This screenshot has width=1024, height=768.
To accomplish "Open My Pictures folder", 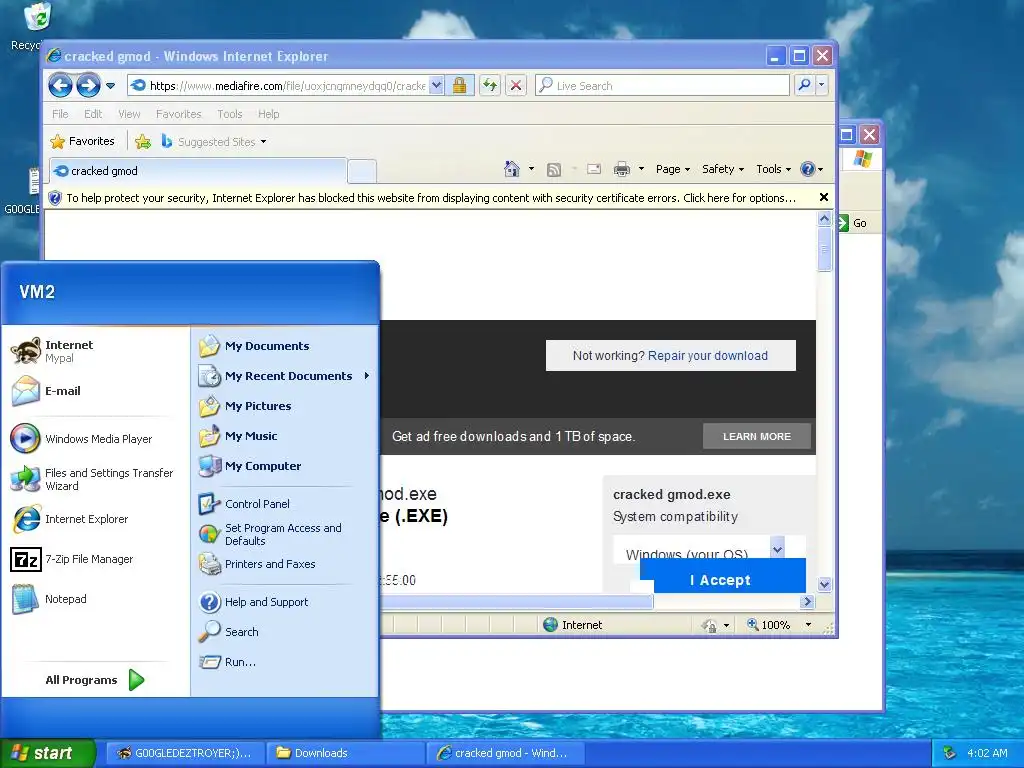I will 284,406.
